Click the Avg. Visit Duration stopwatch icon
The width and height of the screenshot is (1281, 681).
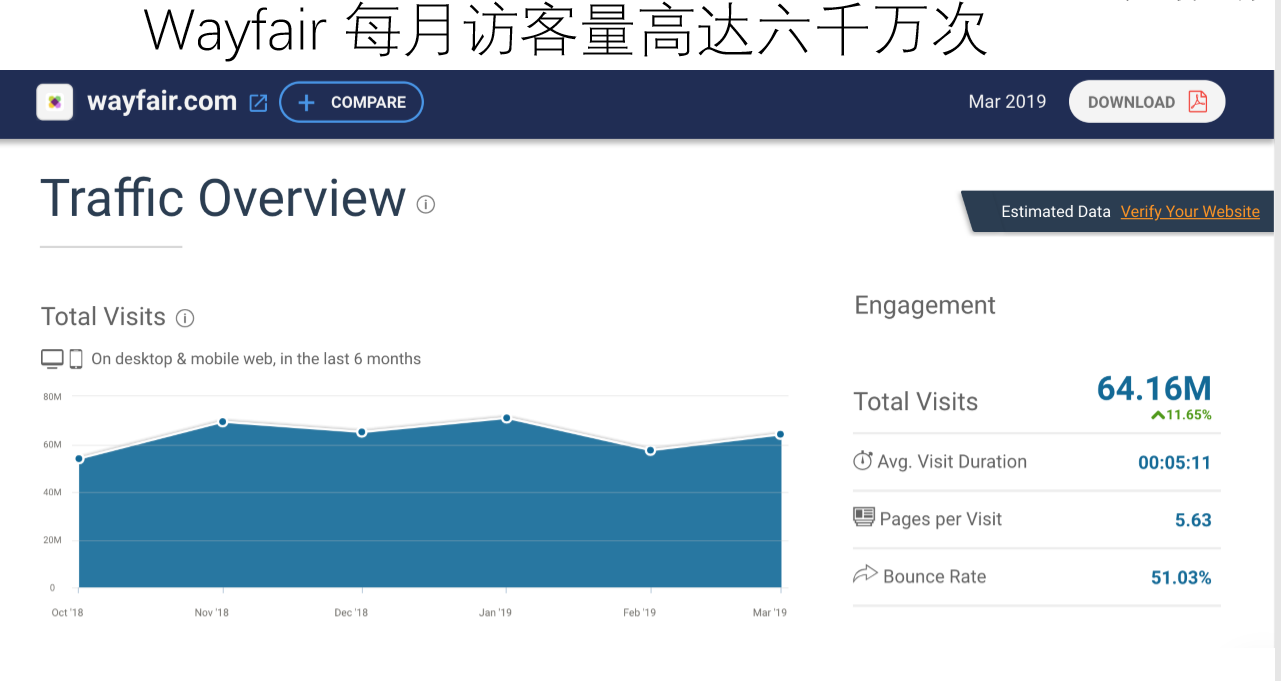863,461
